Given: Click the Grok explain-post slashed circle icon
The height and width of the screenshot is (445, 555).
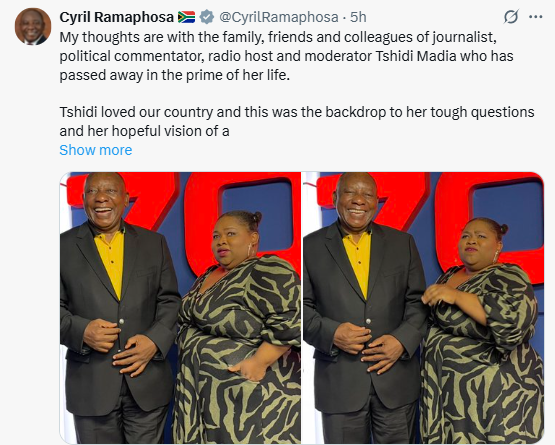Looking at the screenshot, I should [511, 17].
